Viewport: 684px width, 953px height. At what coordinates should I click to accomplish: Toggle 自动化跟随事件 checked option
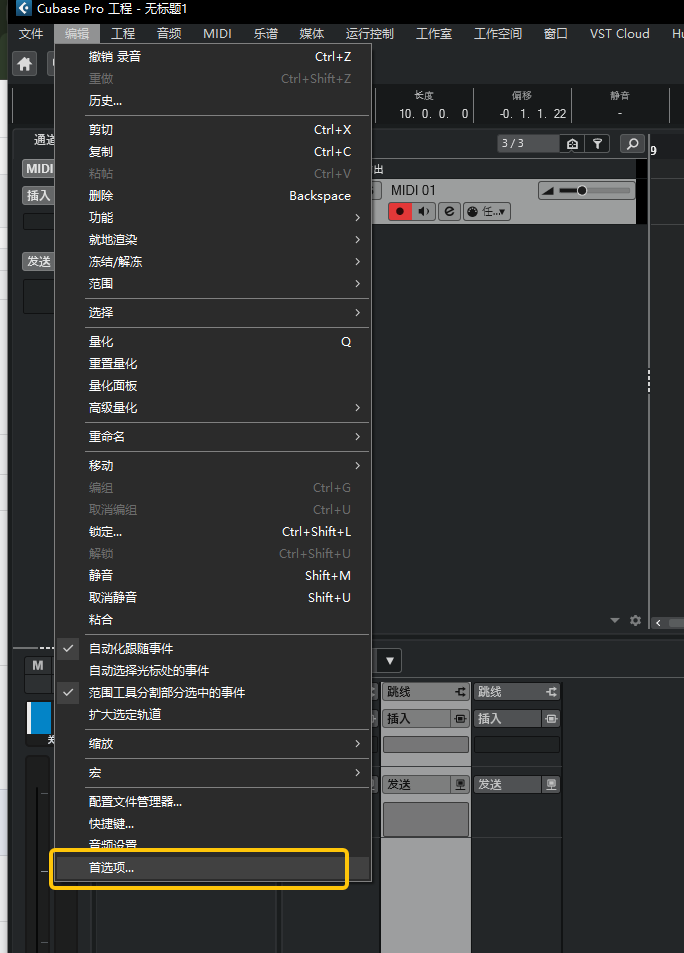click(x=213, y=649)
